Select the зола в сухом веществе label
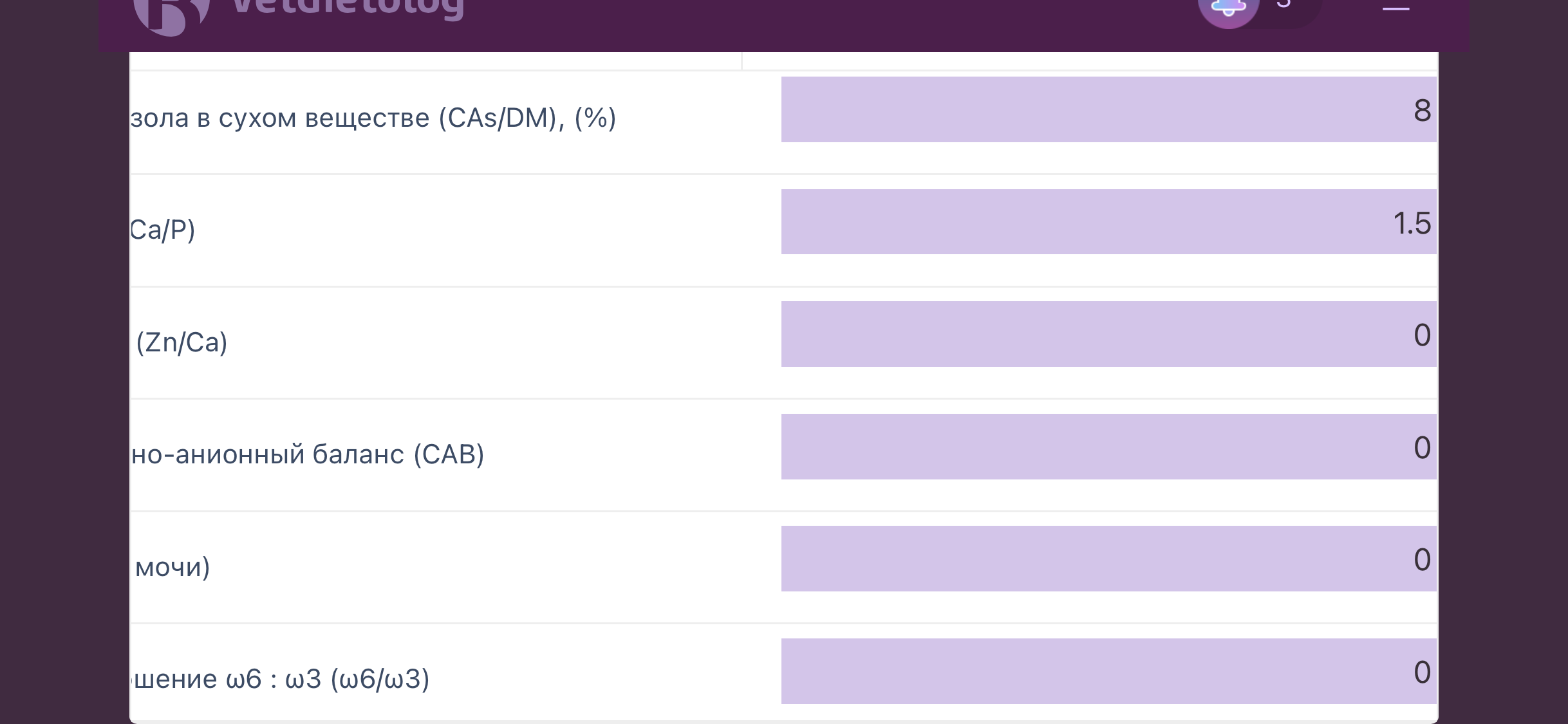 (373, 118)
